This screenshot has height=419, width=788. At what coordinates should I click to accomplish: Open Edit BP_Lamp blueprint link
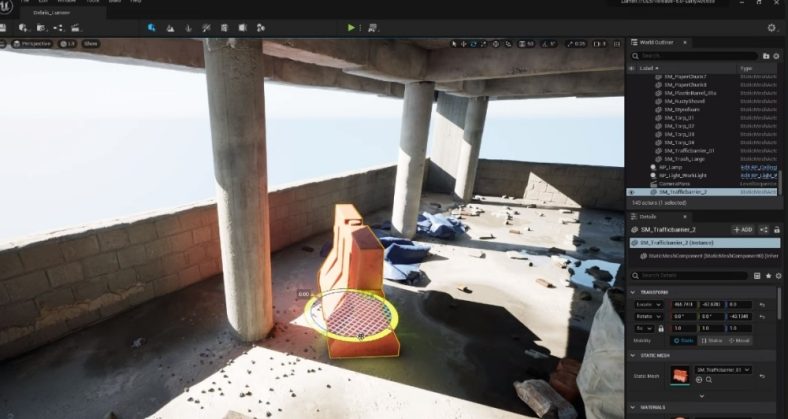(758, 167)
